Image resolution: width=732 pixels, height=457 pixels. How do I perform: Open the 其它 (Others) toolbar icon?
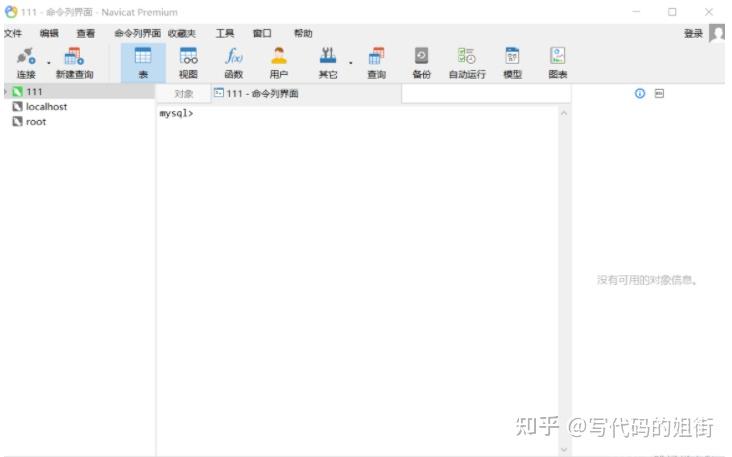(328, 63)
